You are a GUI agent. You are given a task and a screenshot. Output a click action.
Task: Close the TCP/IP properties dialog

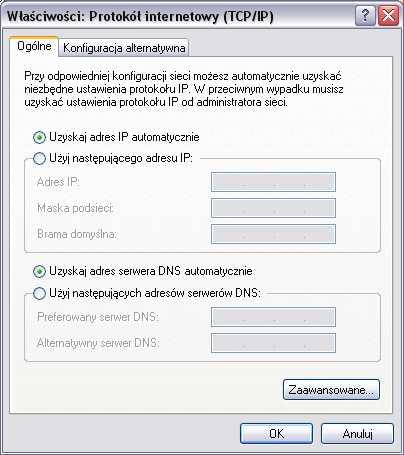(388, 15)
